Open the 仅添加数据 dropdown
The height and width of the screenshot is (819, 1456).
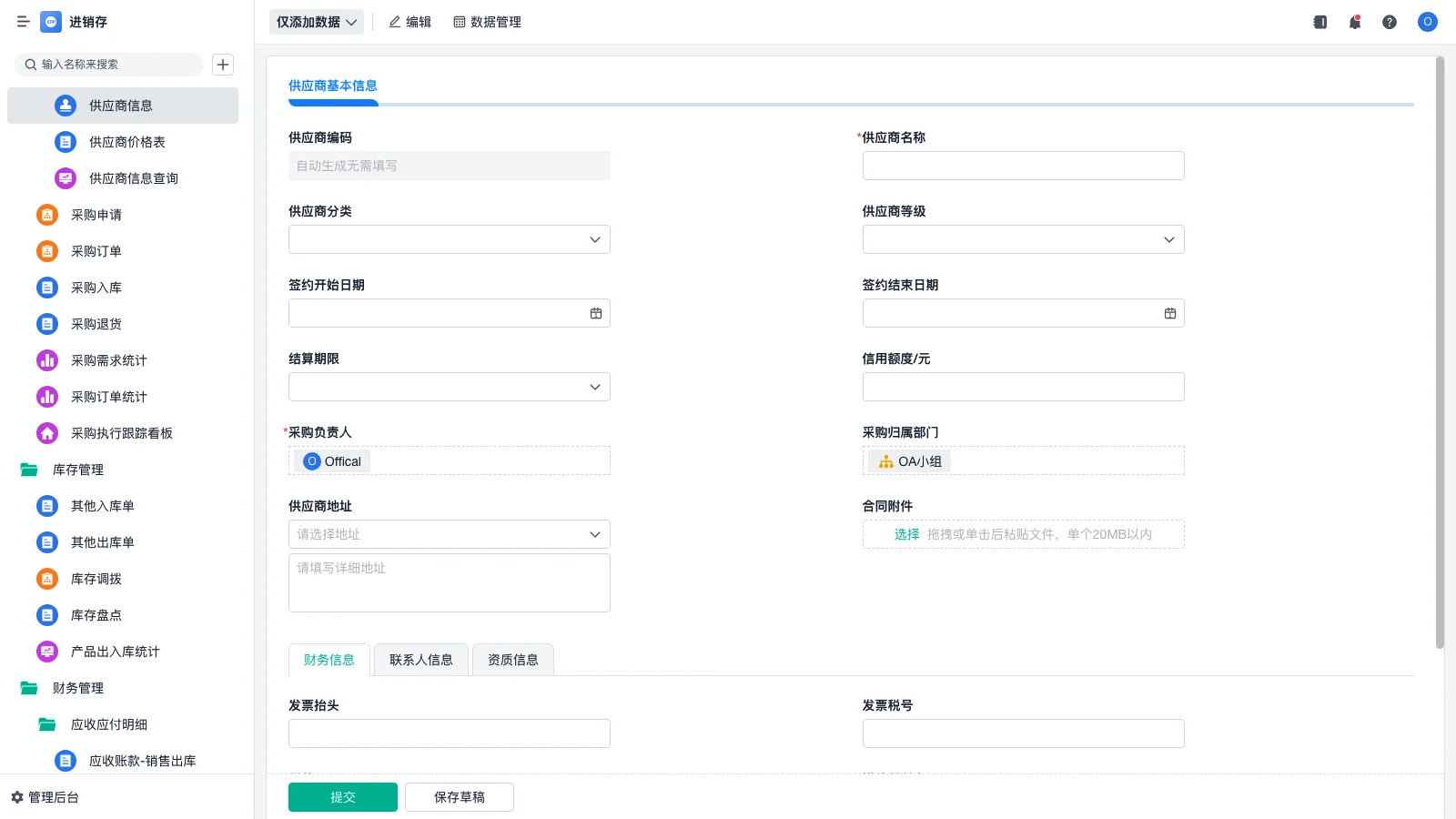tap(317, 22)
